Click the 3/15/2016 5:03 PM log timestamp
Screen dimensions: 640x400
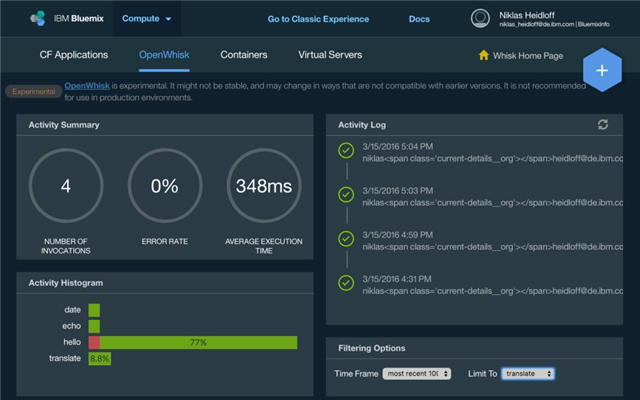click(398, 191)
